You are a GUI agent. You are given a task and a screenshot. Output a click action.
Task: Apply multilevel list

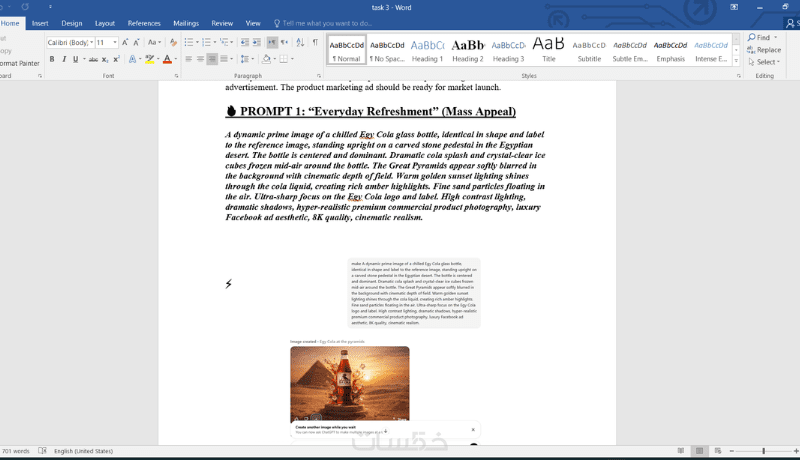coord(224,42)
